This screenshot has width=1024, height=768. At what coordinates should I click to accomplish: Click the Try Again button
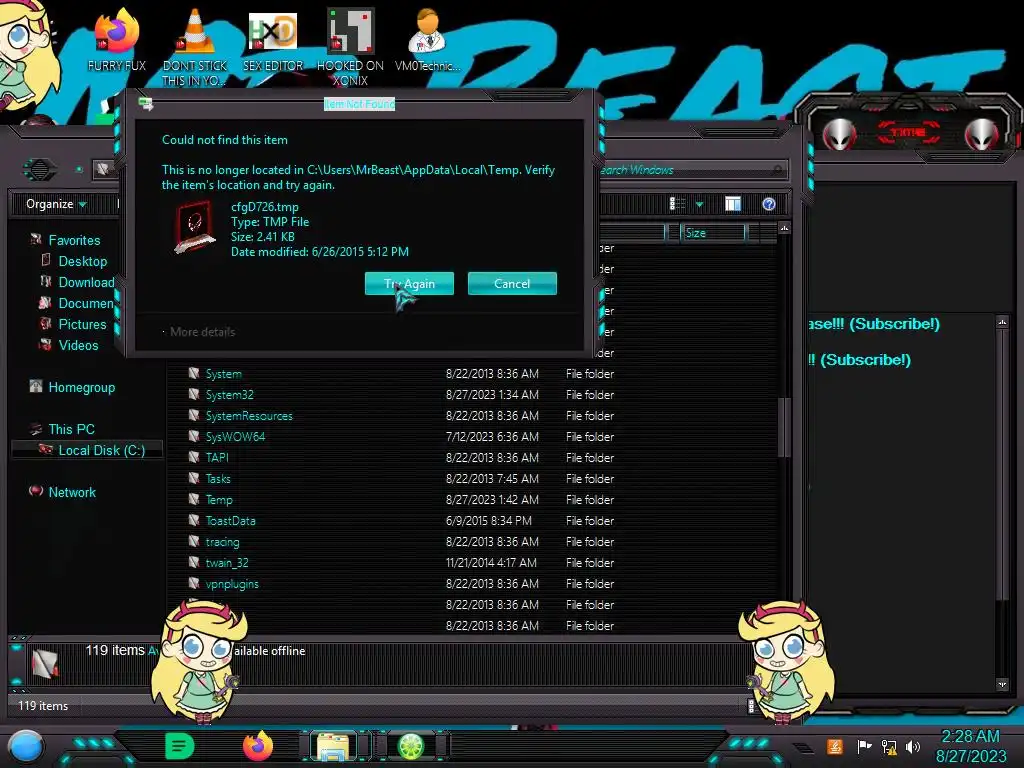click(x=409, y=283)
